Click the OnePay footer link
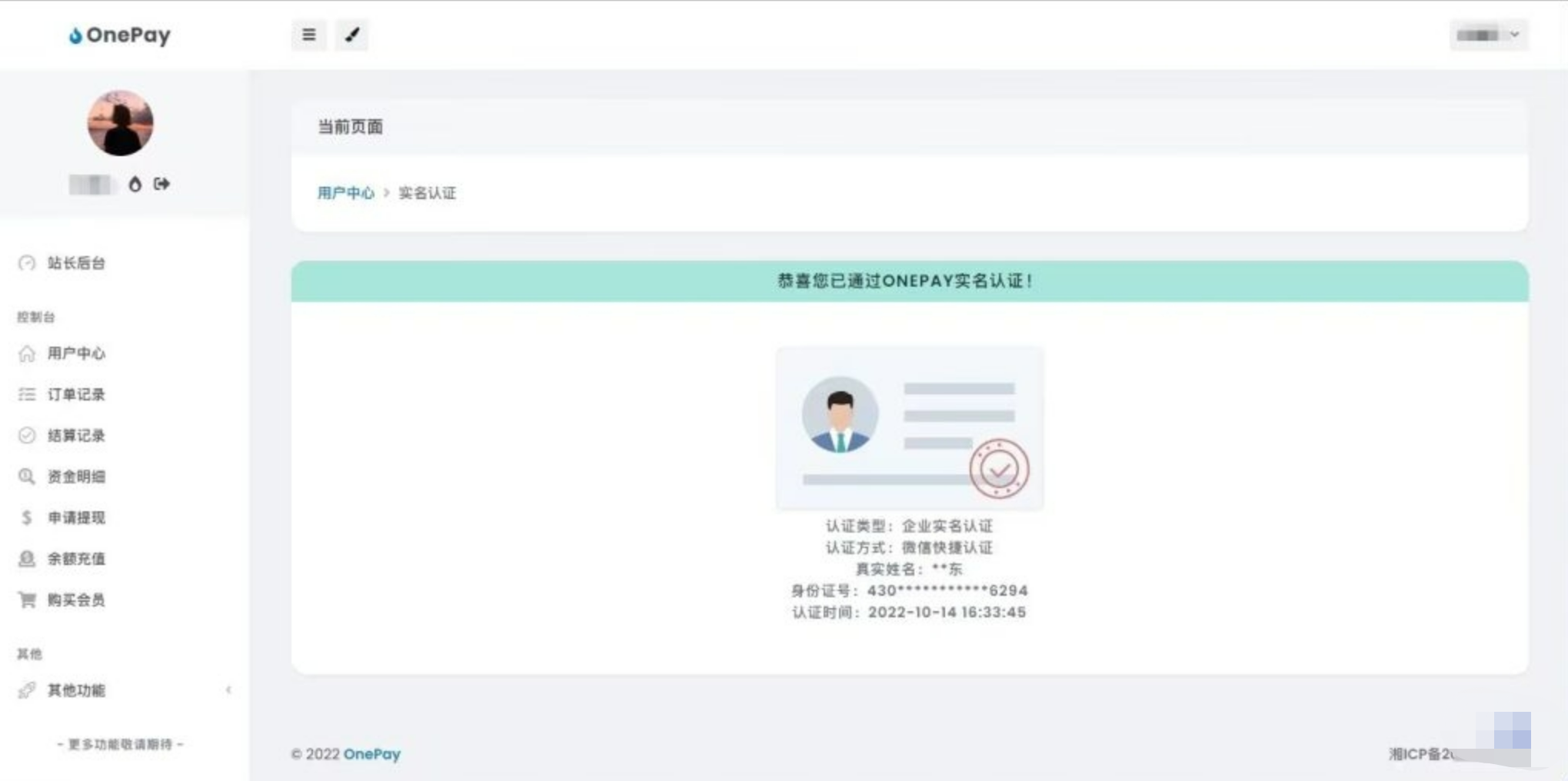Viewport: 1568px width, 781px height. pyautogui.click(x=372, y=754)
